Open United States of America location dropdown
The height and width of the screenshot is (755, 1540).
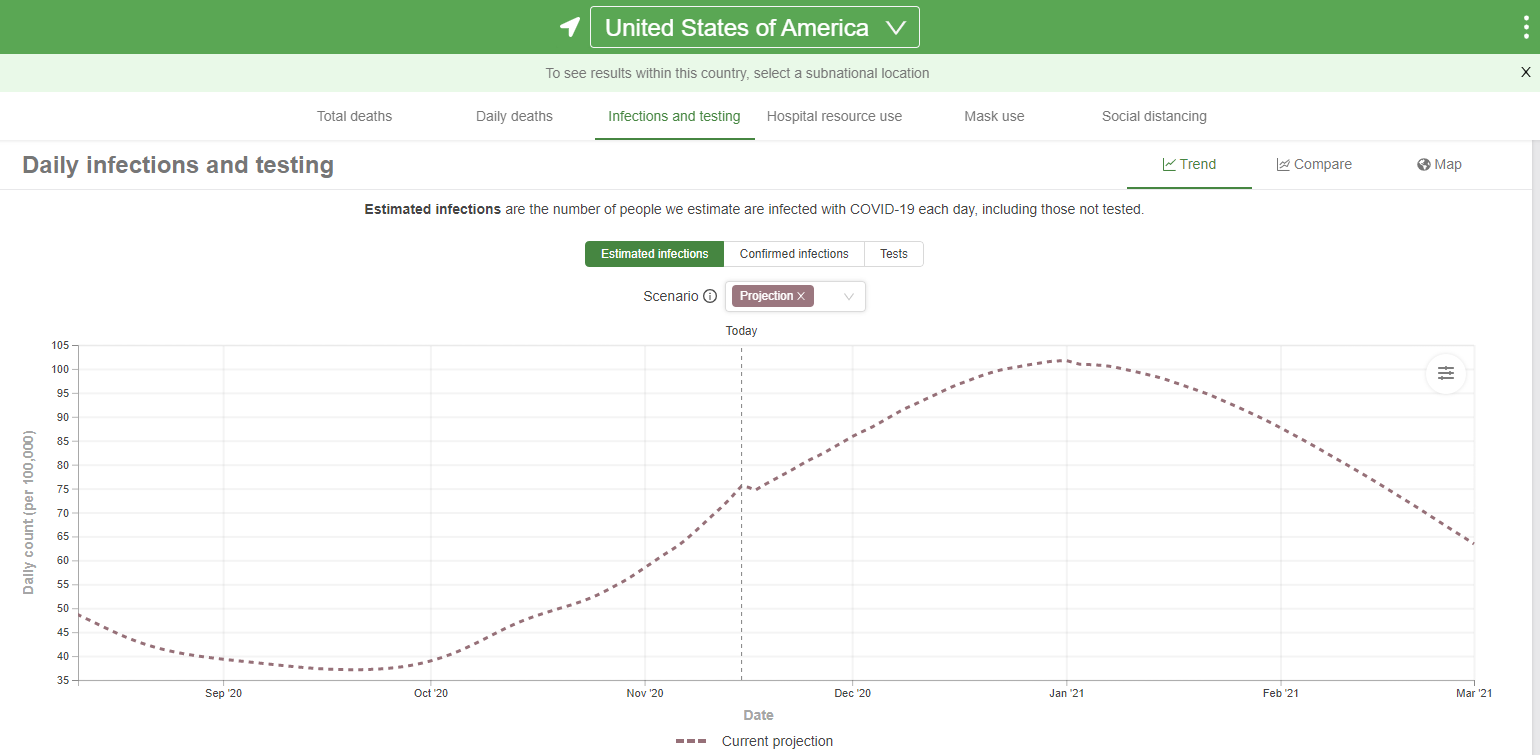(x=754, y=27)
